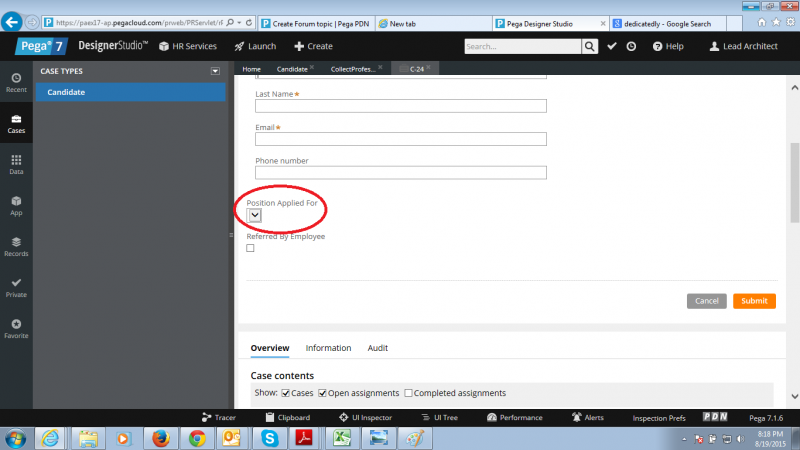Open the Records explorer icon
The width and height of the screenshot is (800, 450).
(x=16, y=246)
